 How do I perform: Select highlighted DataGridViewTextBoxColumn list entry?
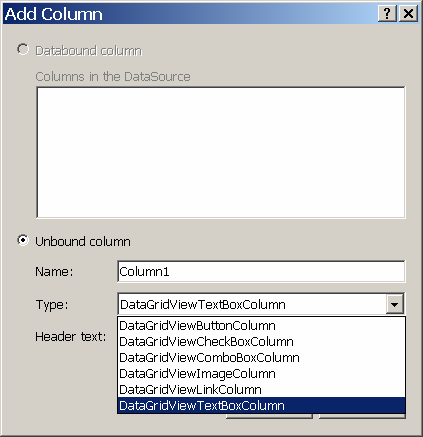click(261, 405)
